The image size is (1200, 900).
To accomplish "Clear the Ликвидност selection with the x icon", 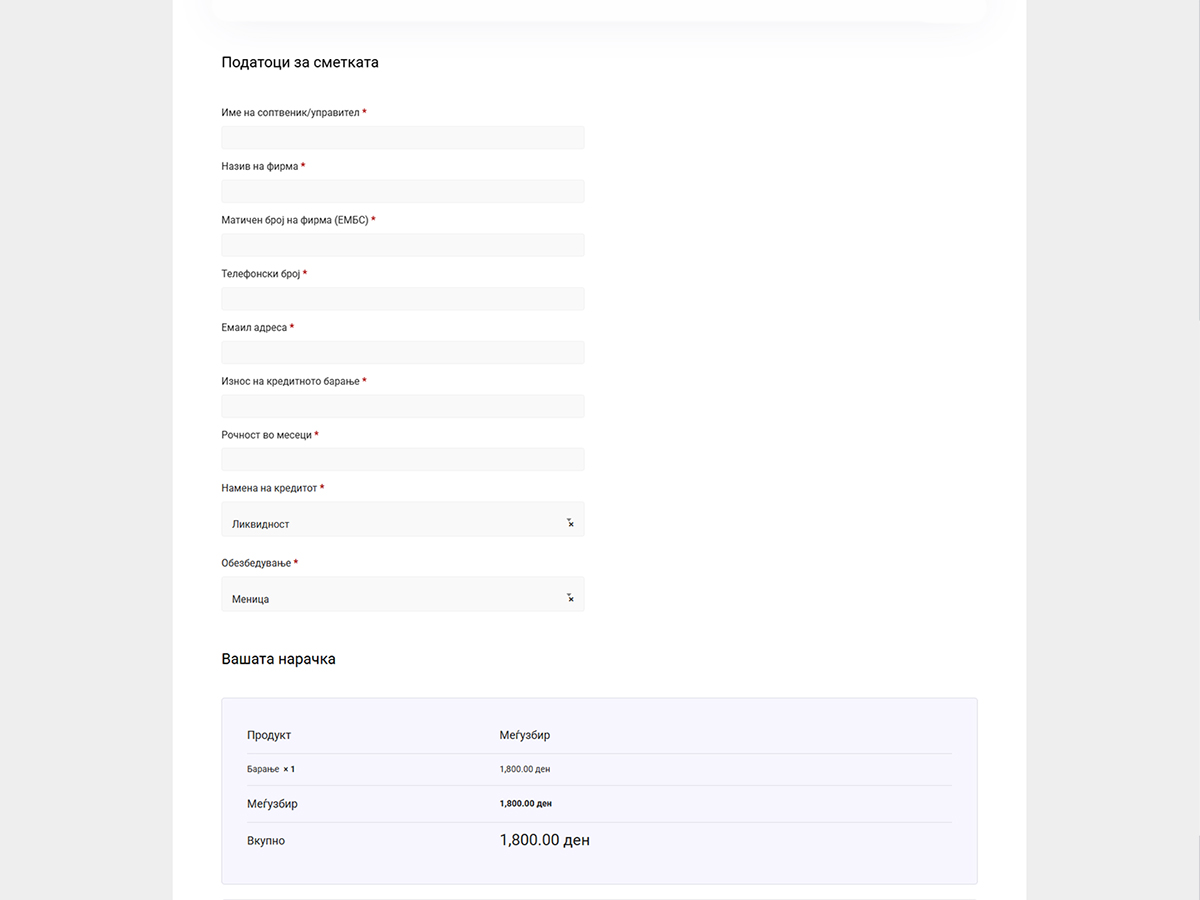I will 571,524.
